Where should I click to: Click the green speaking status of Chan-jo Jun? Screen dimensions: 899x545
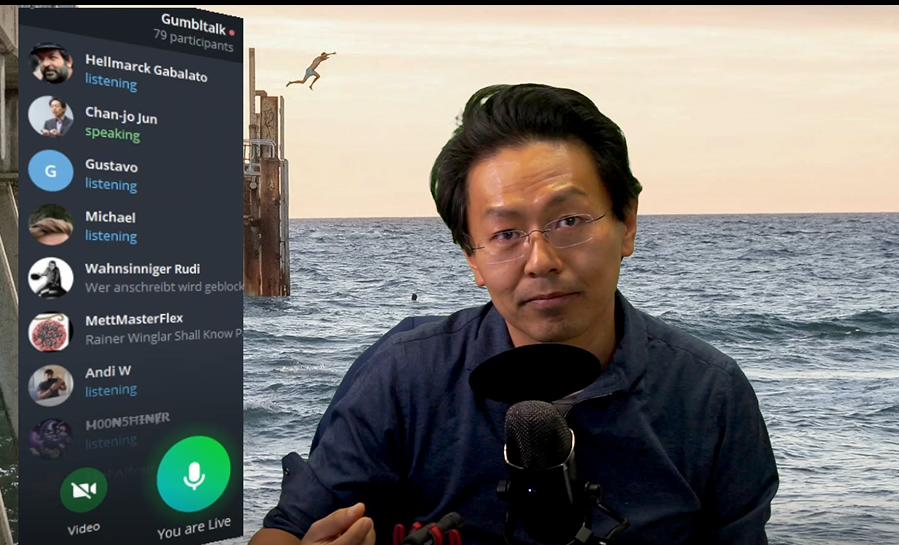(x=112, y=133)
